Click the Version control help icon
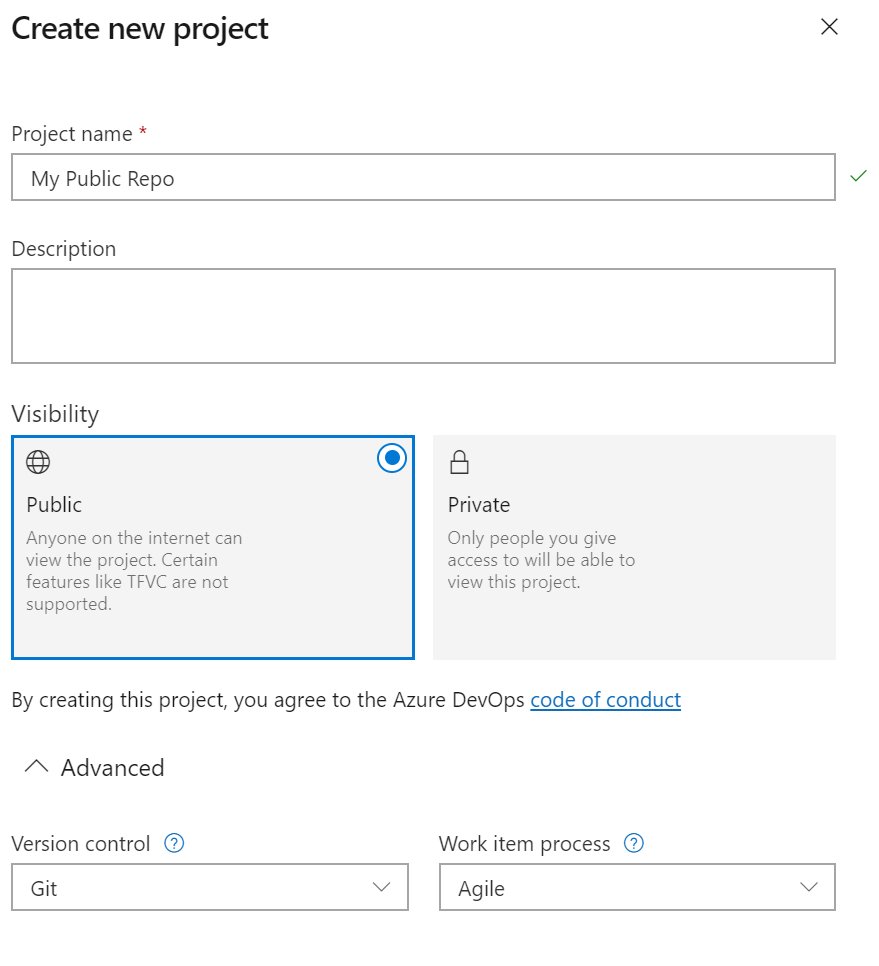This screenshot has width=879, height=966. coord(174,843)
